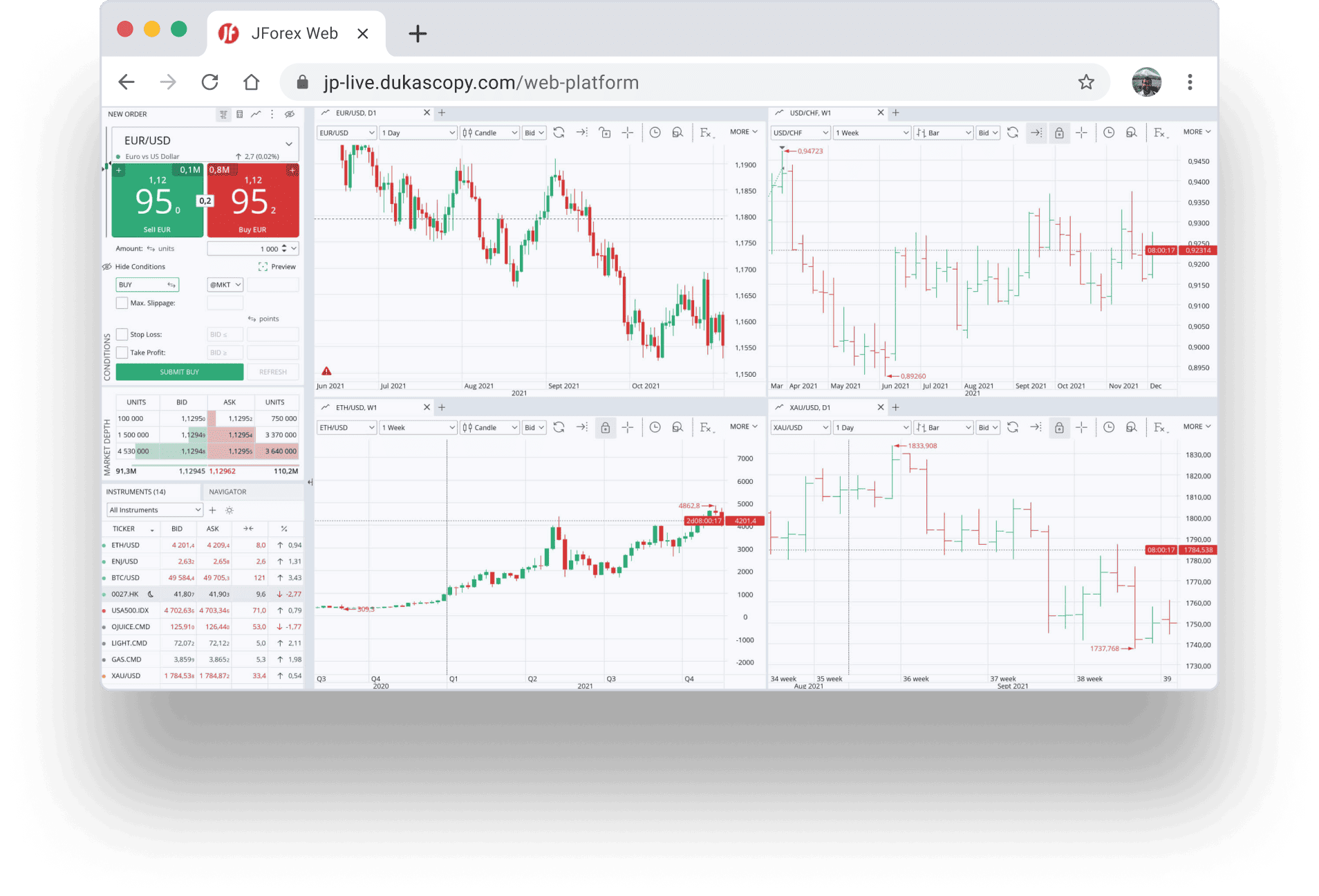Toggle the lock icon in USD/CHF chart toolbar

[x=1058, y=133]
